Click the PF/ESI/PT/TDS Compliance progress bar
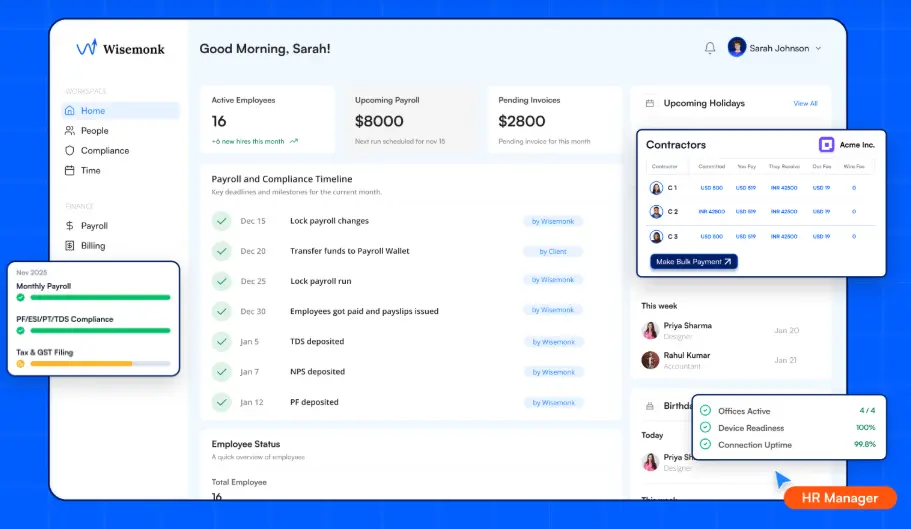Viewport: 911px width, 529px height. pos(100,330)
